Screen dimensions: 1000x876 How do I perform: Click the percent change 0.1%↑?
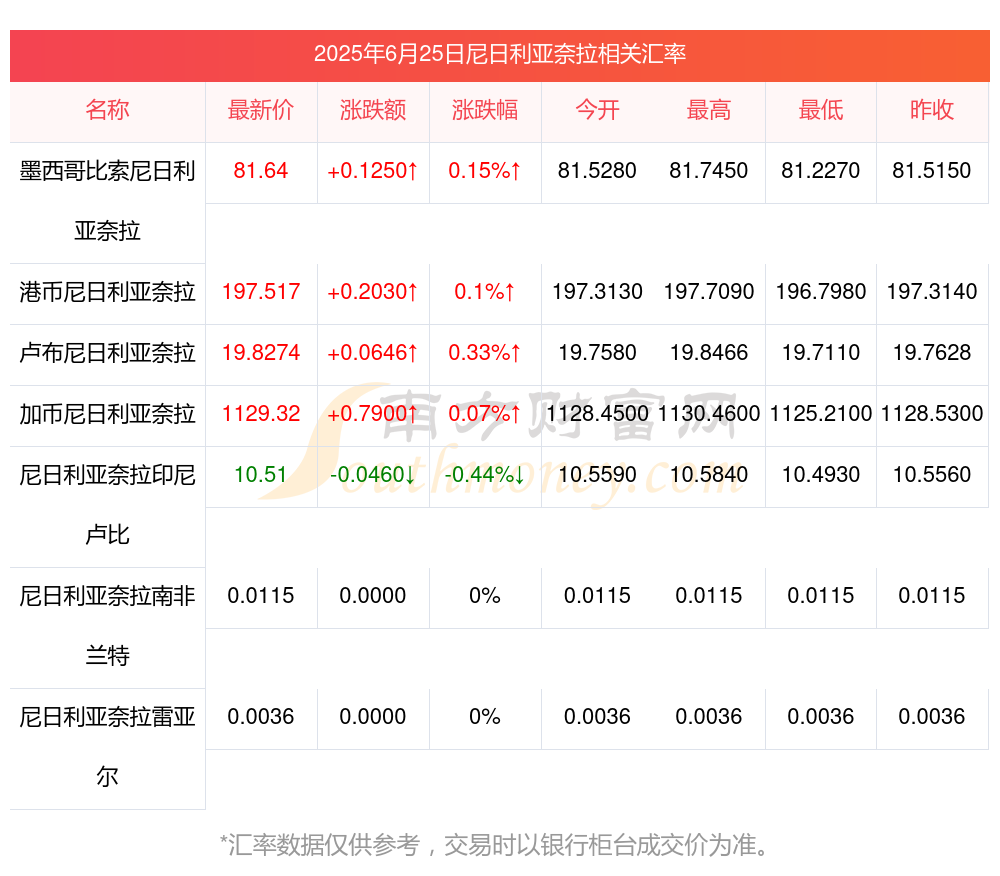coord(485,292)
